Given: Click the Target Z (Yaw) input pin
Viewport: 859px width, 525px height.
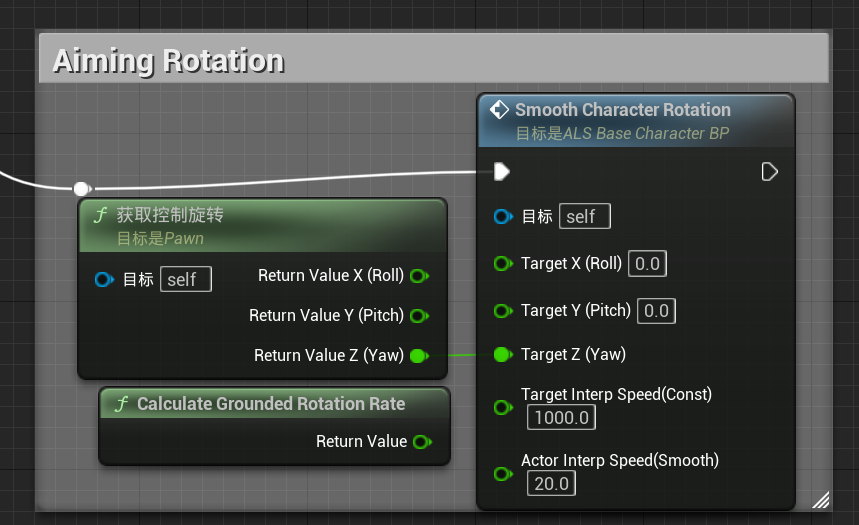Looking at the screenshot, I should point(503,355).
